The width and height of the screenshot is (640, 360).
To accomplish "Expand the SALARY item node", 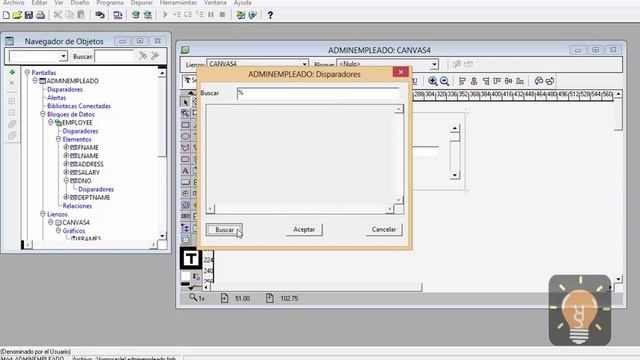I will [66, 172].
